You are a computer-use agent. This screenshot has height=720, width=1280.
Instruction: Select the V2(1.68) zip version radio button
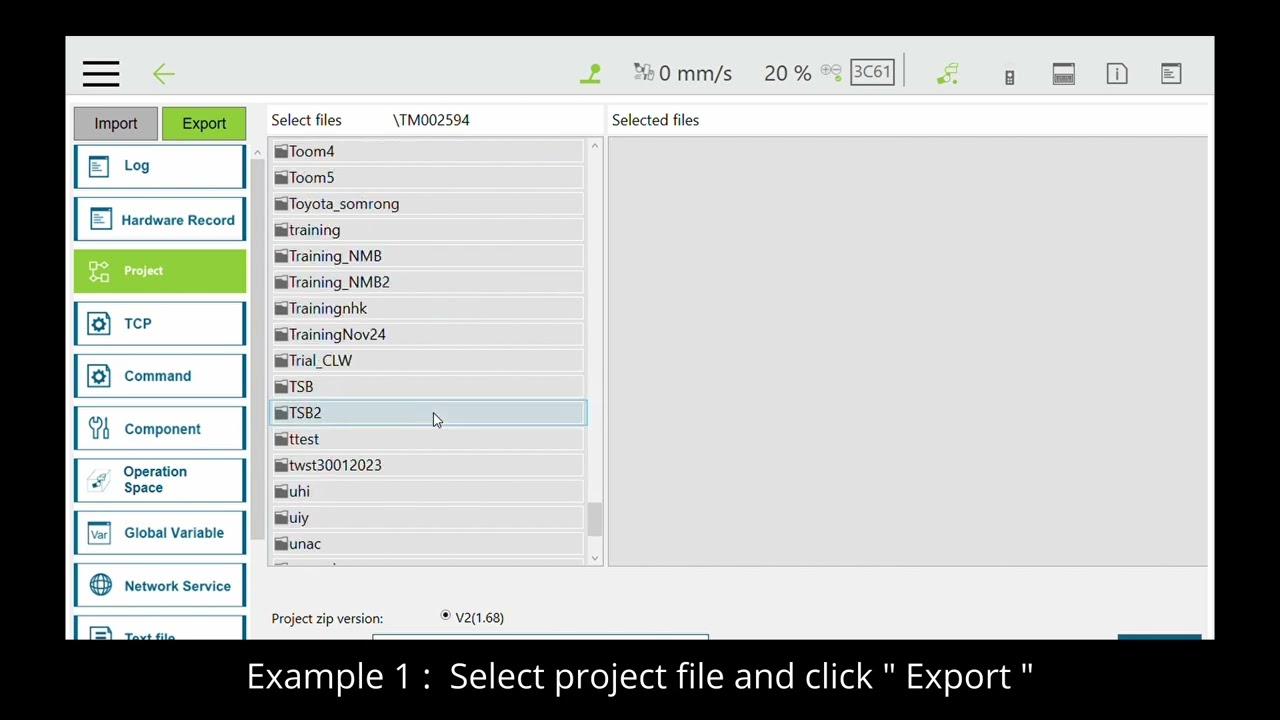(x=446, y=616)
